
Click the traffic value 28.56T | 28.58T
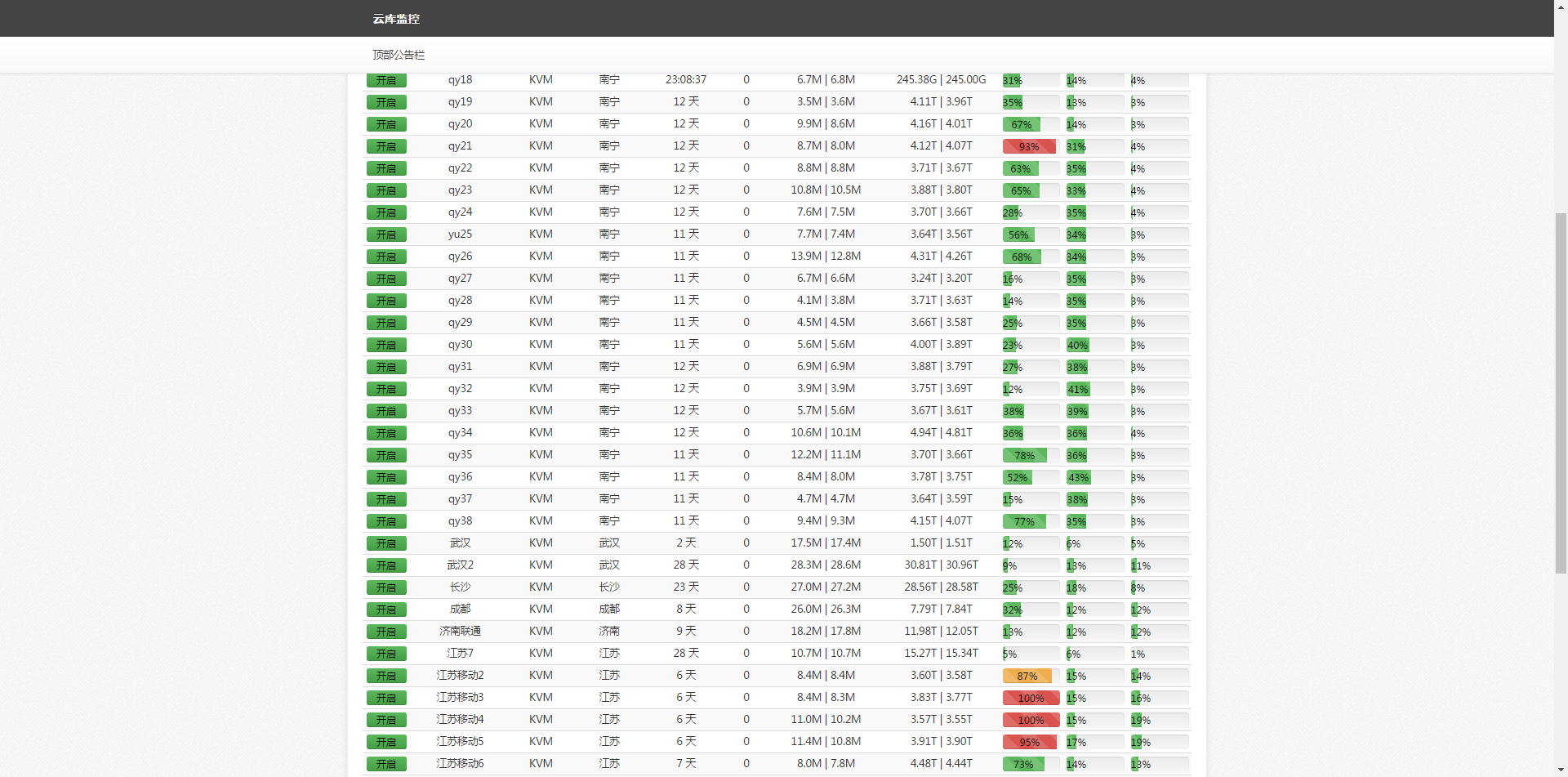(x=941, y=587)
